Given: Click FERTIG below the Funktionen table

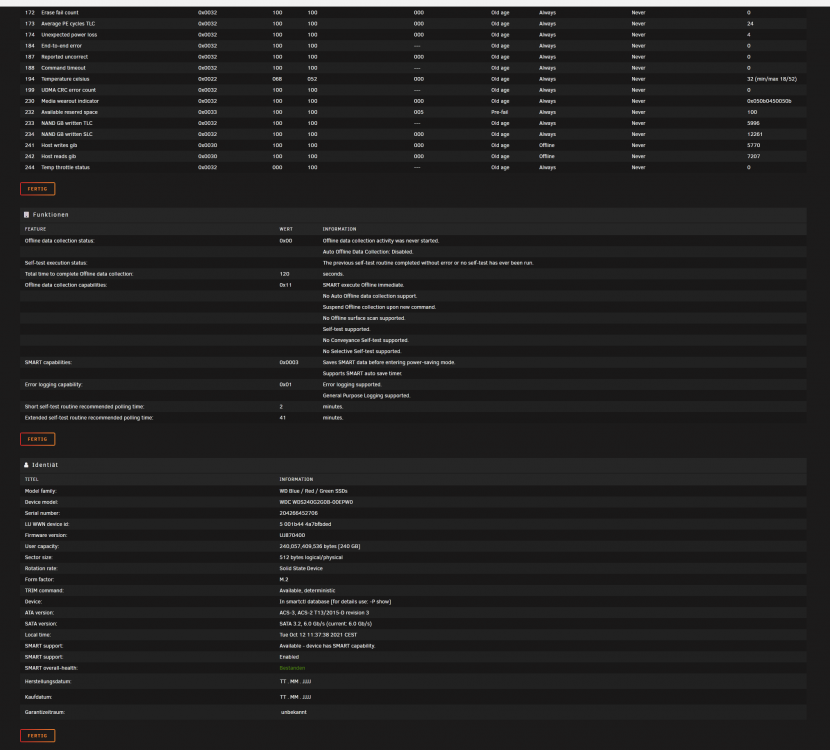Looking at the screenshot, I should 38,439.
